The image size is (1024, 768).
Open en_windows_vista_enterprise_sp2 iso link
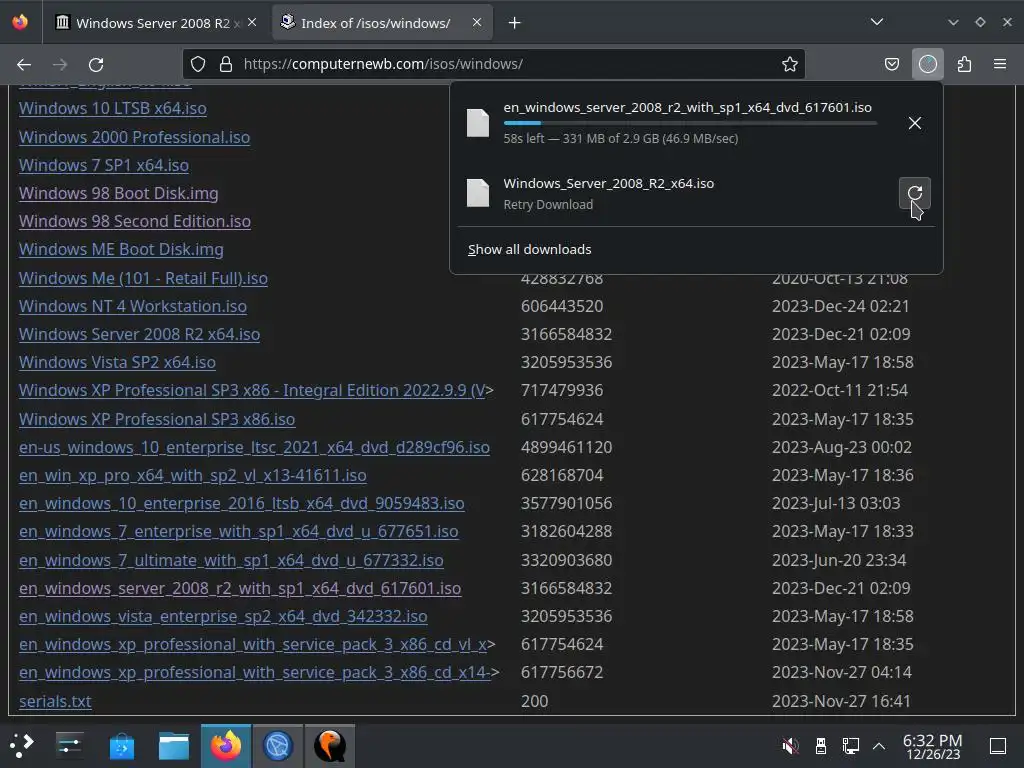223,616
